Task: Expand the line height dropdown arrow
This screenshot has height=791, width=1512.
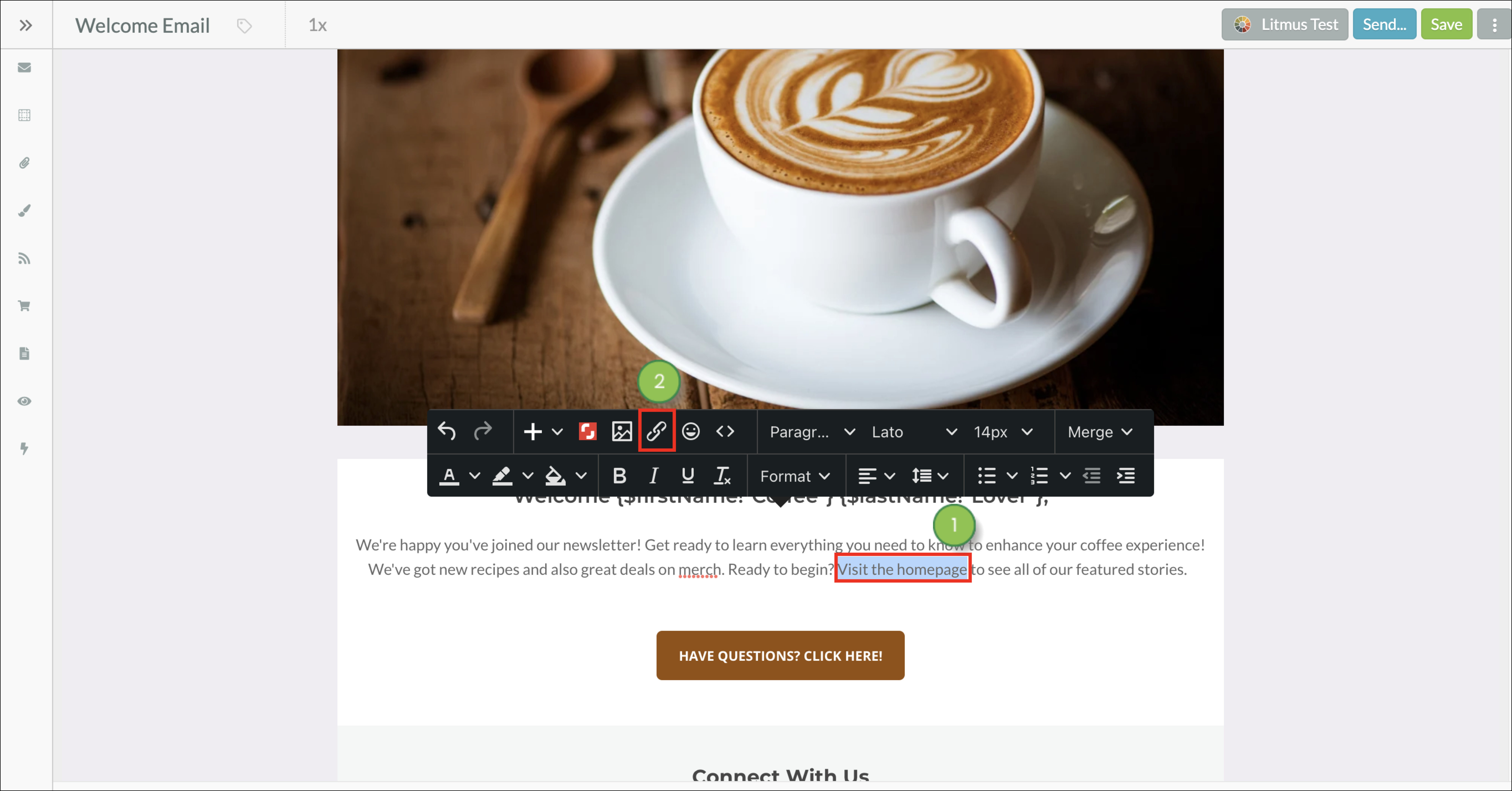Action: [x=943, y=476]
